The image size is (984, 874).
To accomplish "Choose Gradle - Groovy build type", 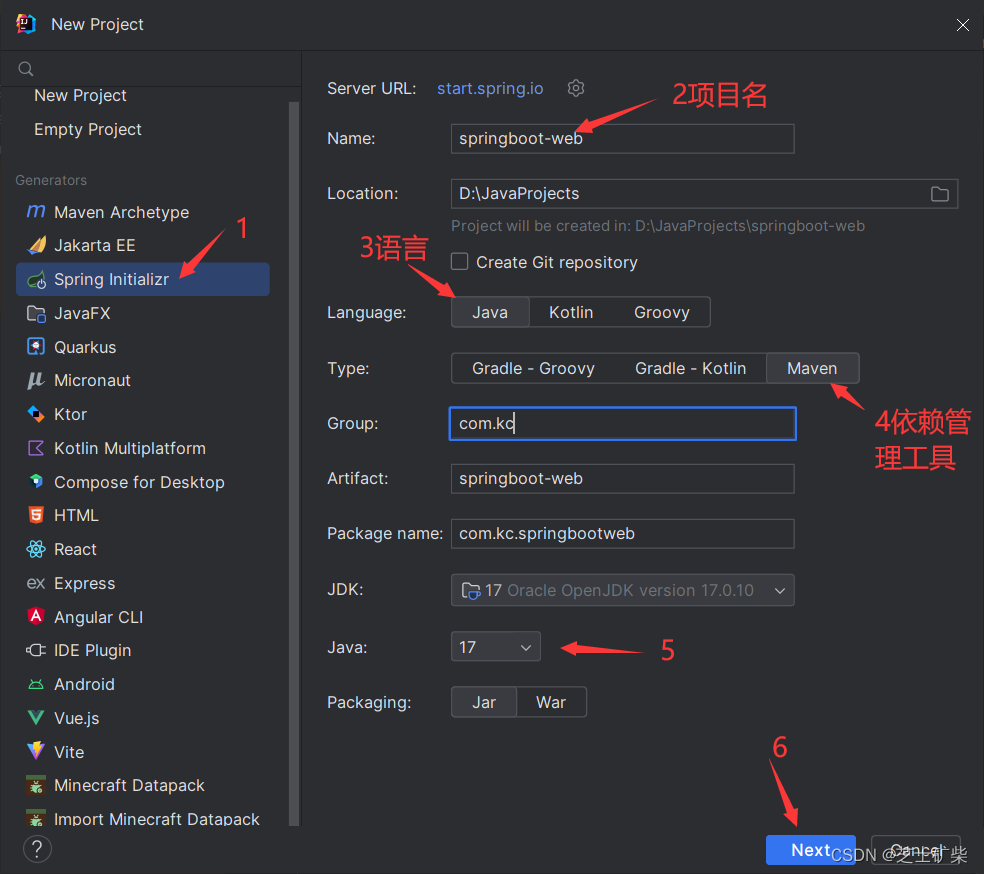I will coord(533,368).
